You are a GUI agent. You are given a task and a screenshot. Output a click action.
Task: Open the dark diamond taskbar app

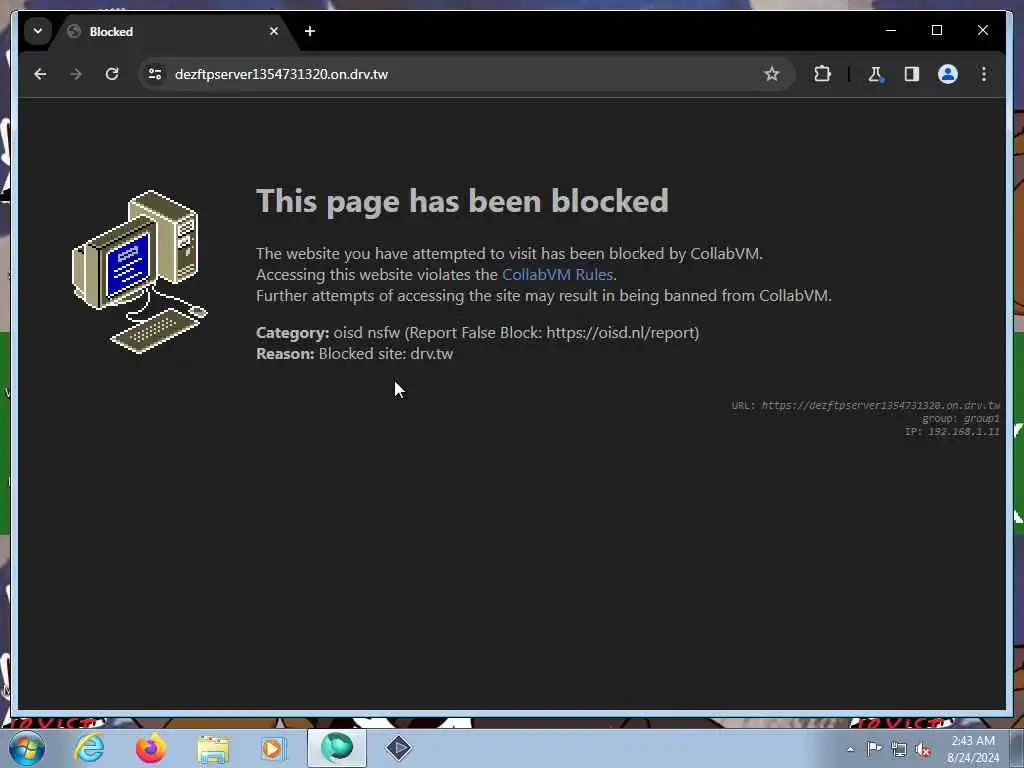[398, 748]
